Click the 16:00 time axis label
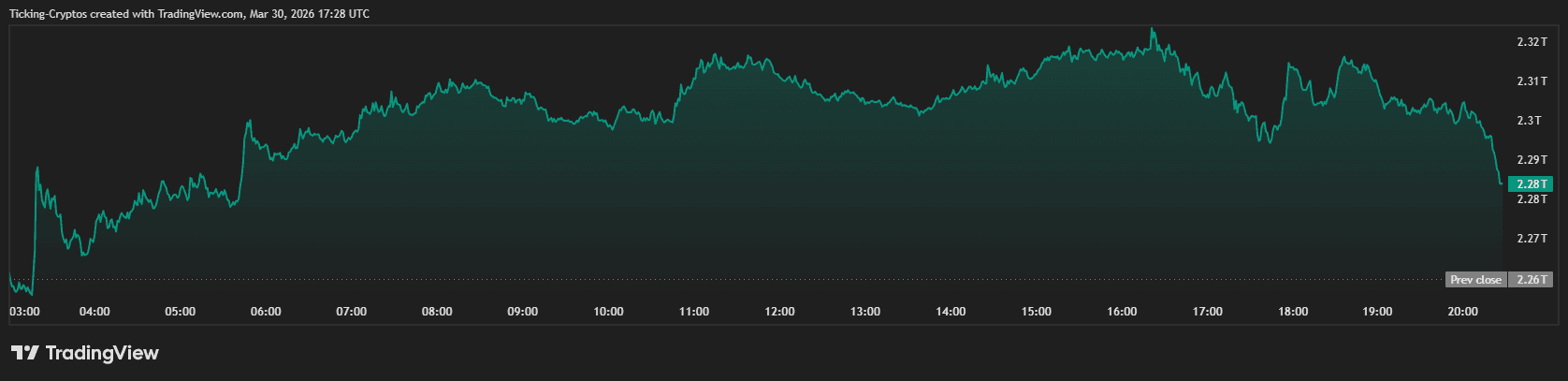 [1122, 312]
